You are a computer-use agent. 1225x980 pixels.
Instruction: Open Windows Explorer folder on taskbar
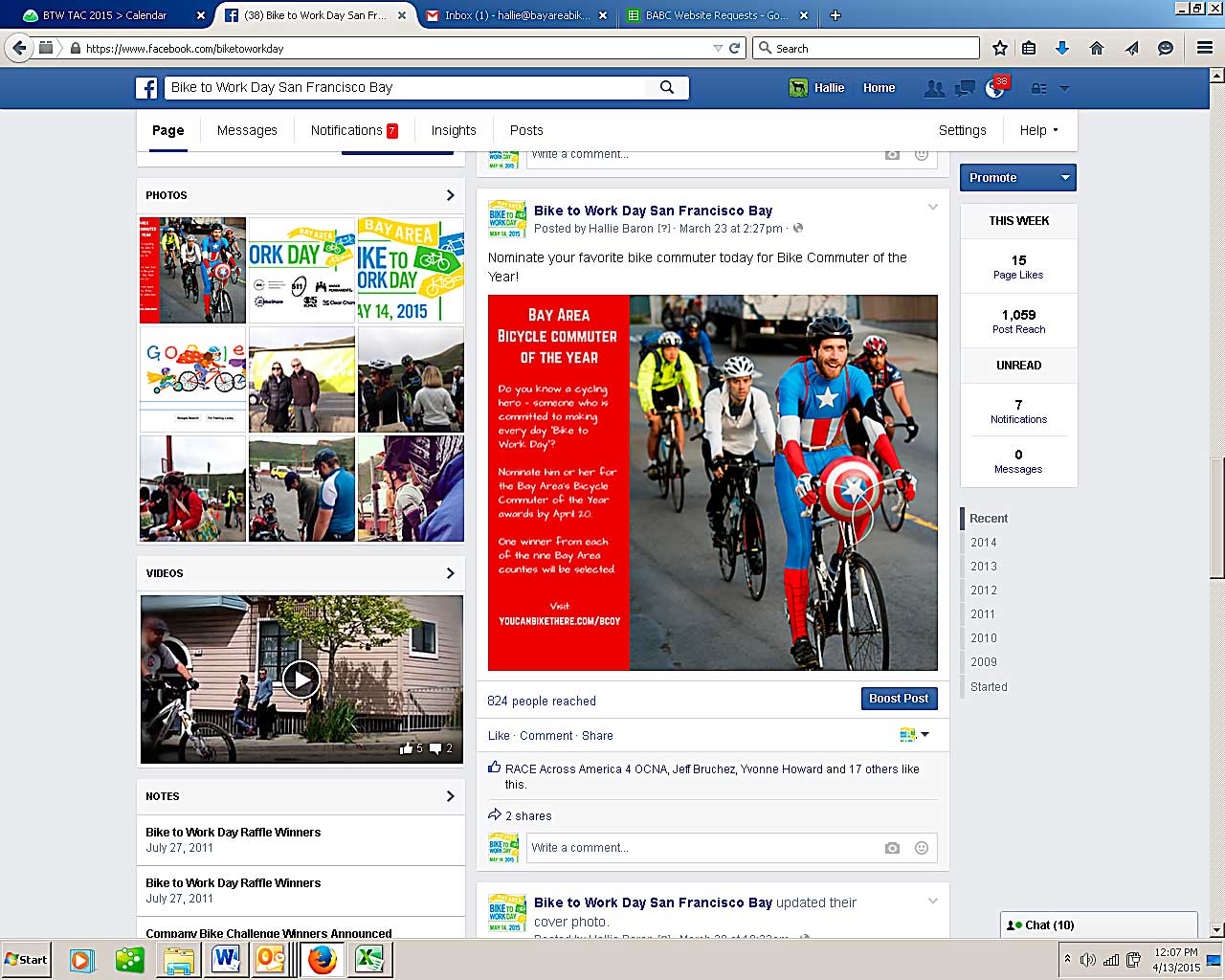click(179, 959)
